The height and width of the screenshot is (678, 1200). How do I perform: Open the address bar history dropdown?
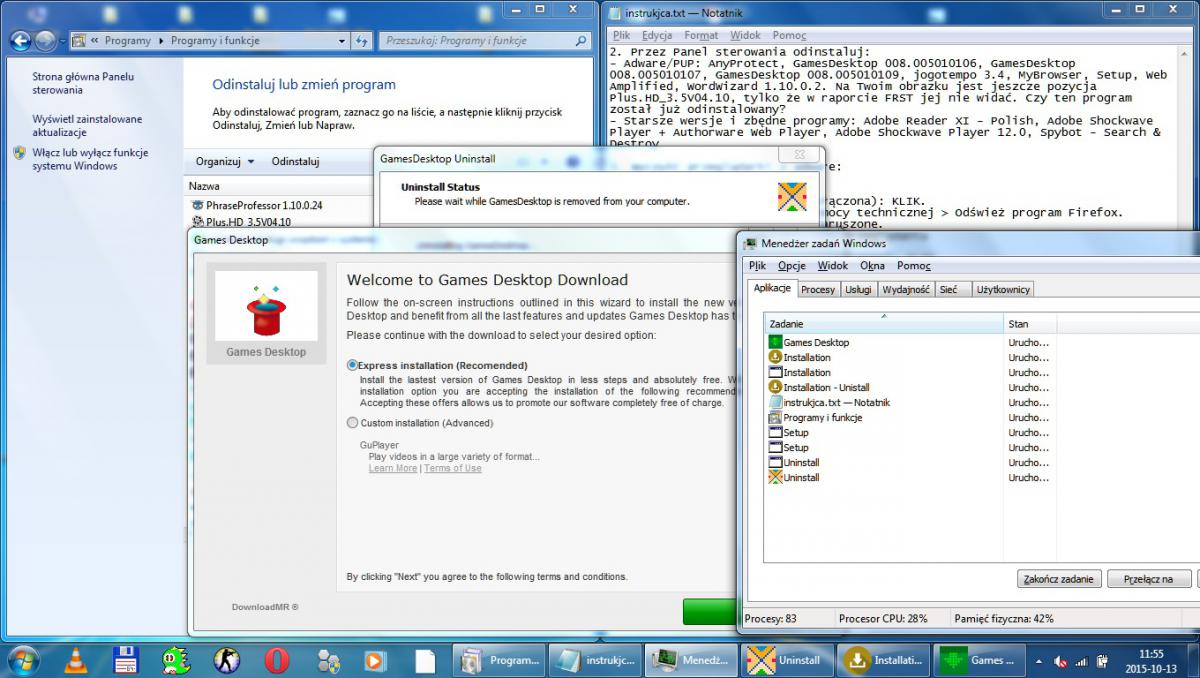click(x=341, y=41)
